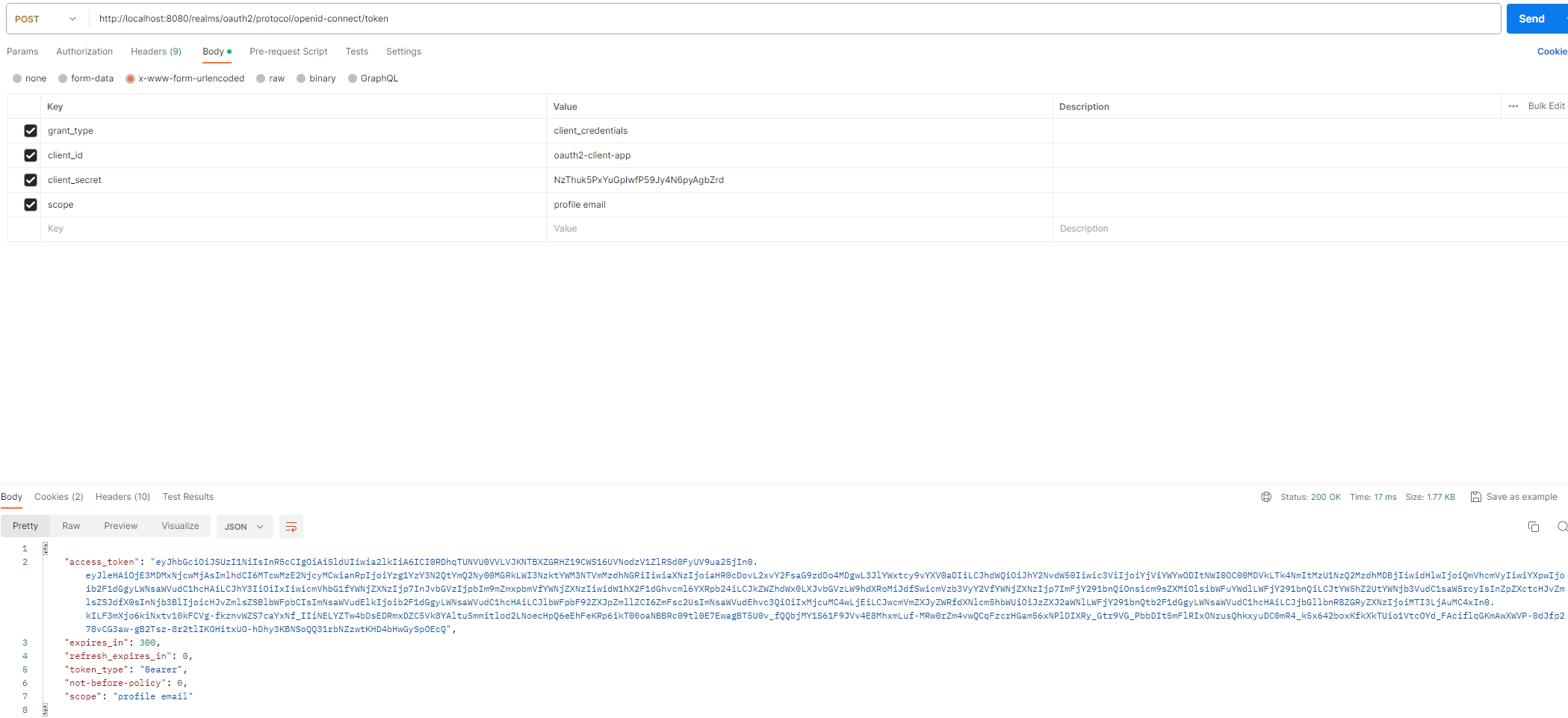Click the scope key cell

(293, 205)
